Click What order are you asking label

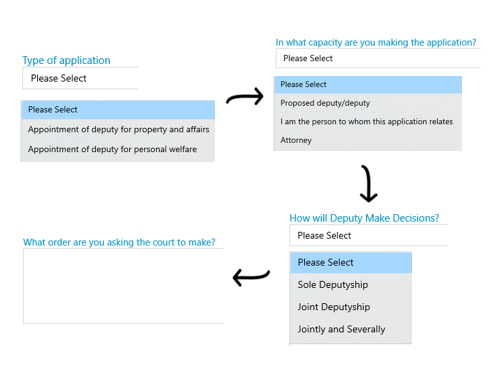[x=119, y=242]
